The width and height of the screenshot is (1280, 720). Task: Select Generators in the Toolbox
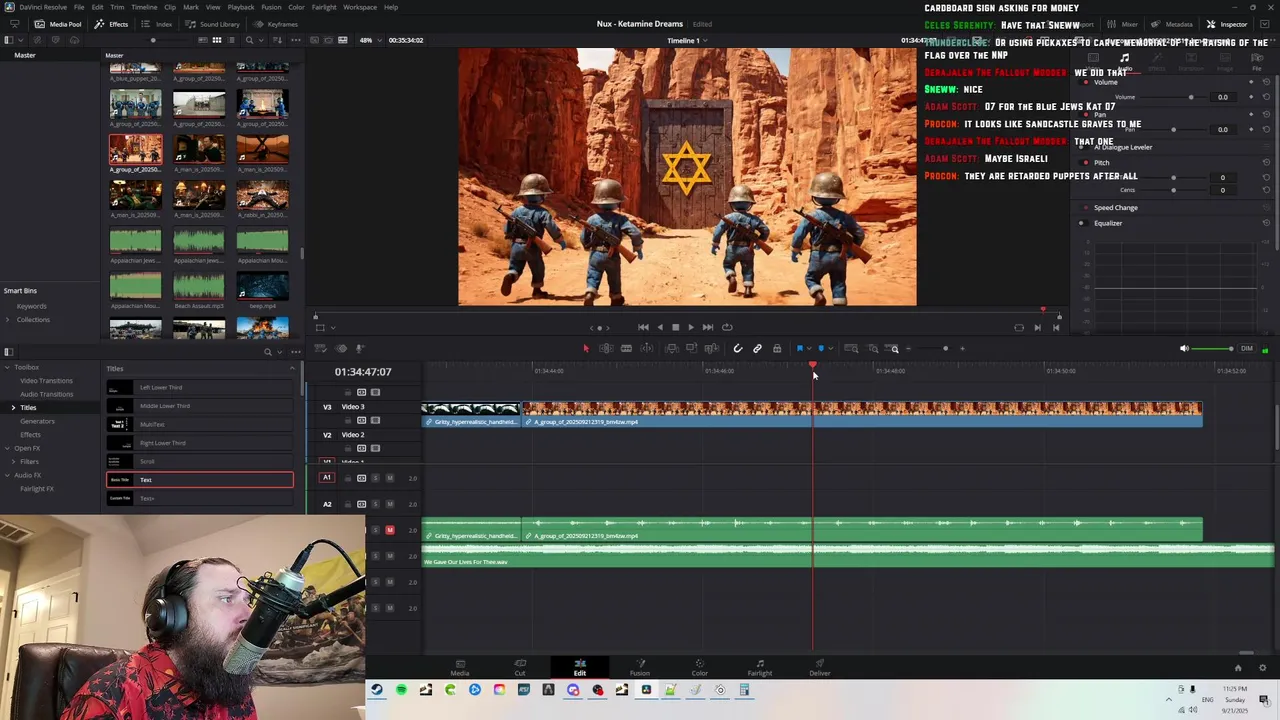pos(37,421)
